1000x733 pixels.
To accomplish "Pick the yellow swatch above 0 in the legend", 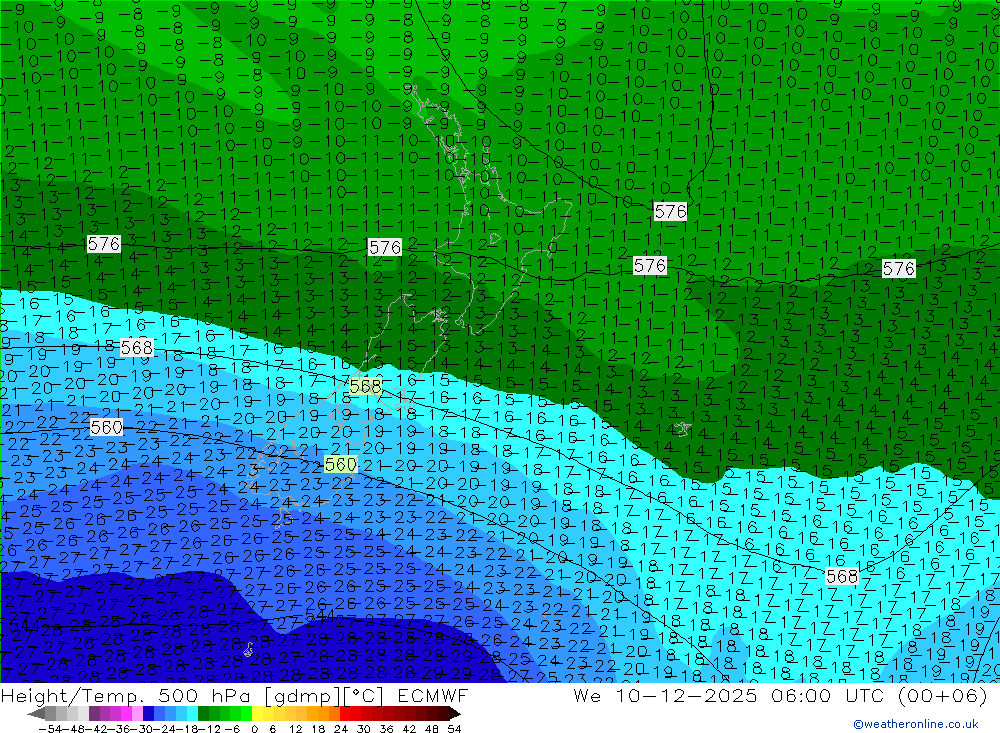I will pyautogui.click(x=258, y=713).
